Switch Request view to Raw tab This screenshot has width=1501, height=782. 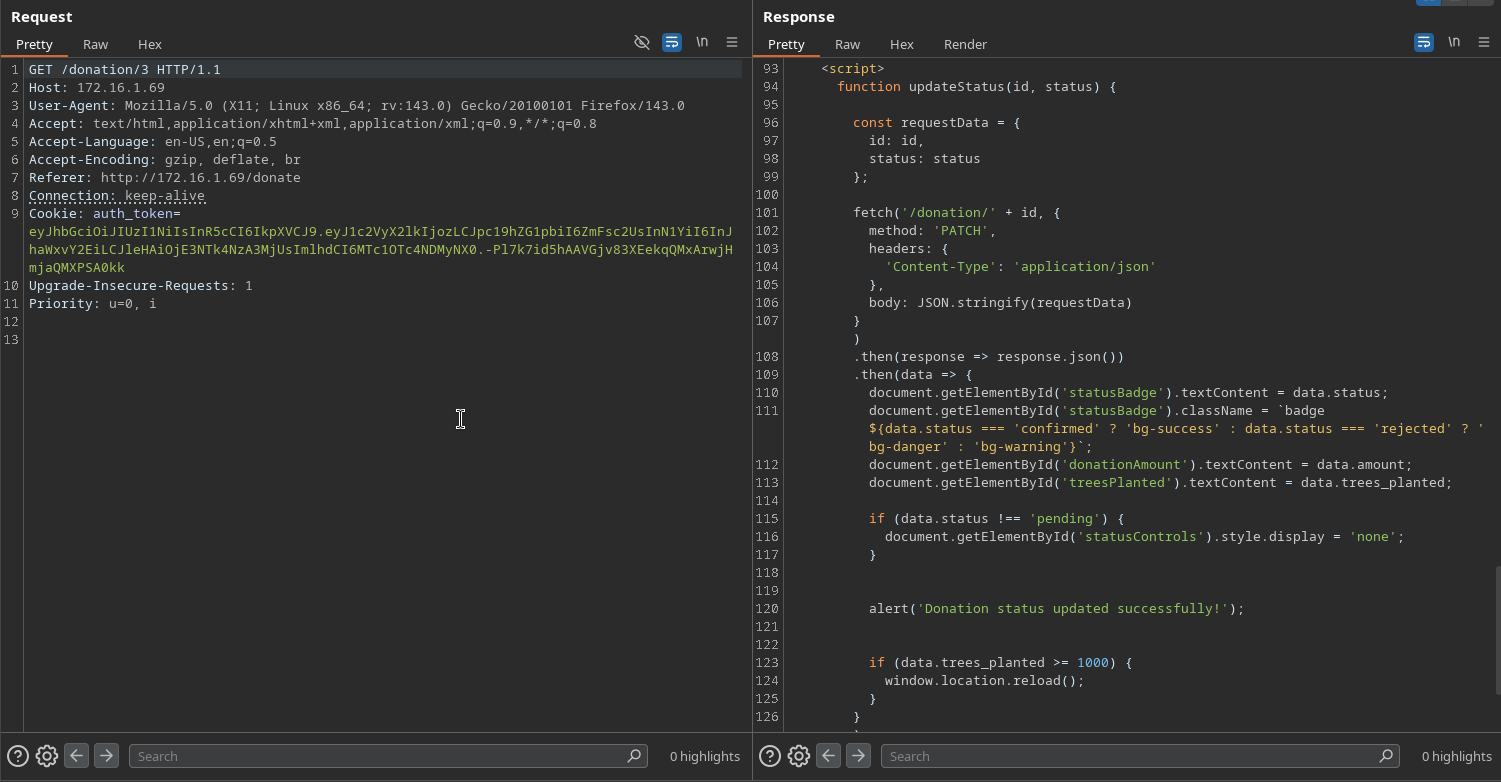pyautogui.click(x=95, y=44)
